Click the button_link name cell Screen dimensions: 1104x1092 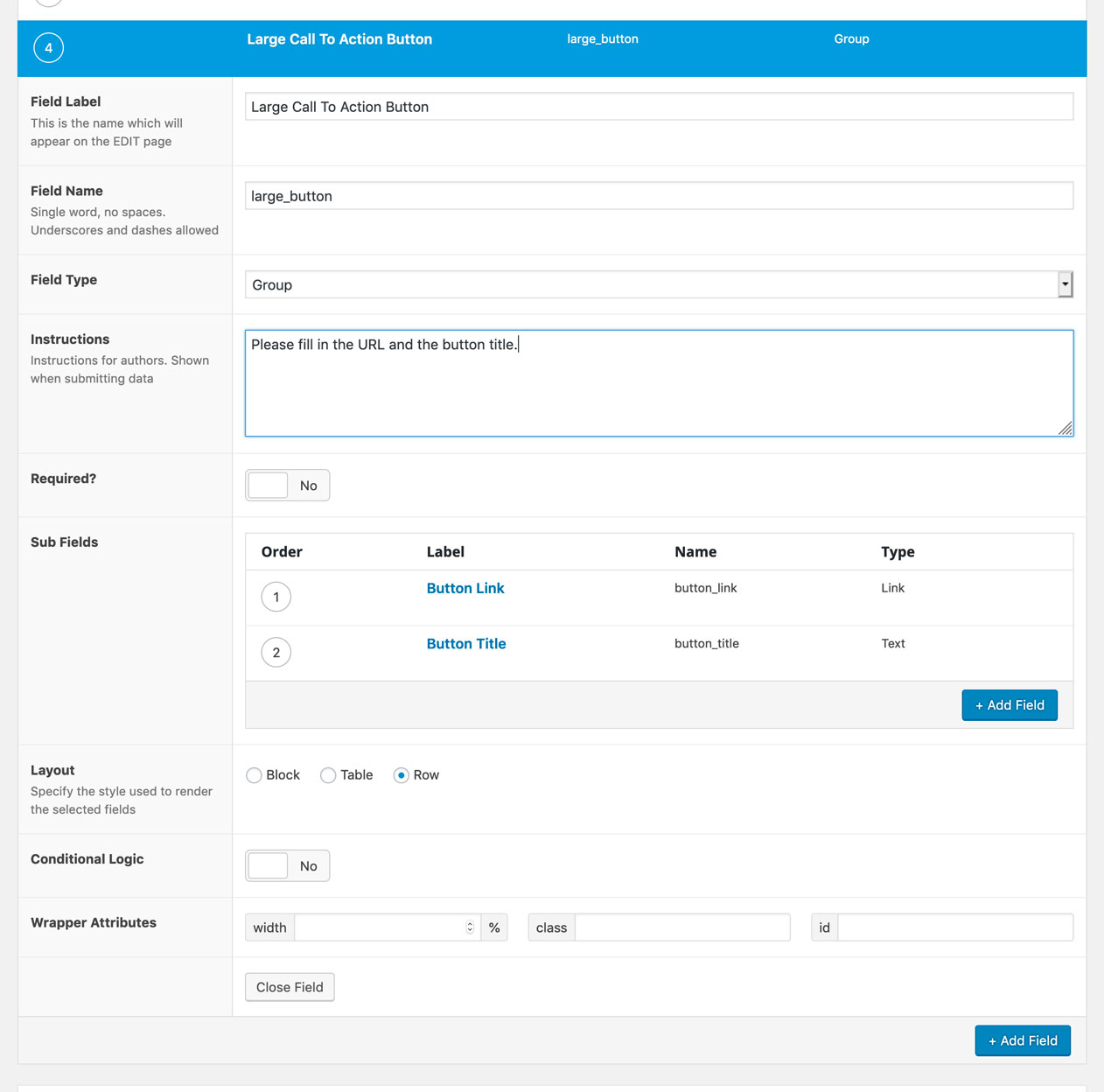click(x=706, y=588)
